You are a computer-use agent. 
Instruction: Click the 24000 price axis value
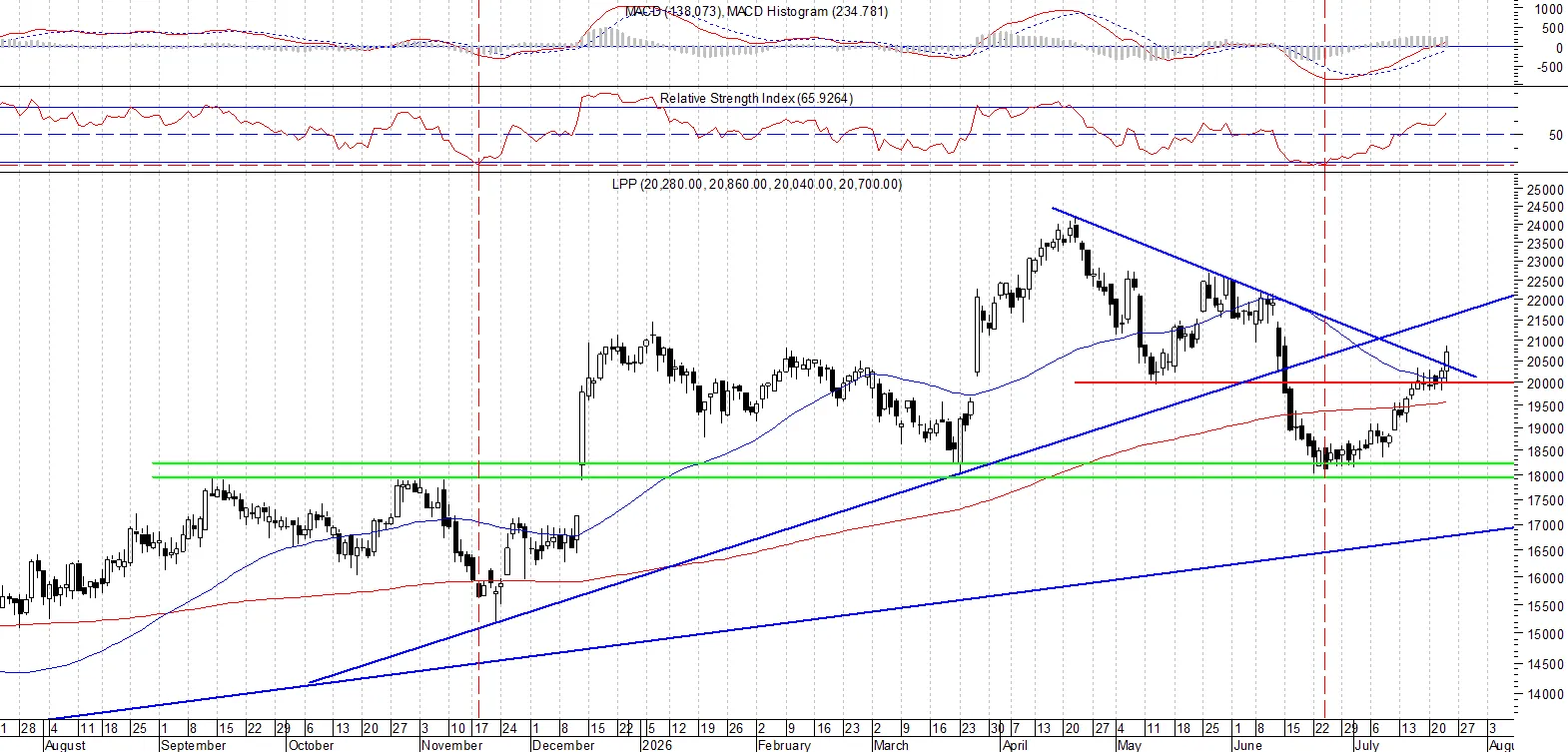click(1545, 226)
